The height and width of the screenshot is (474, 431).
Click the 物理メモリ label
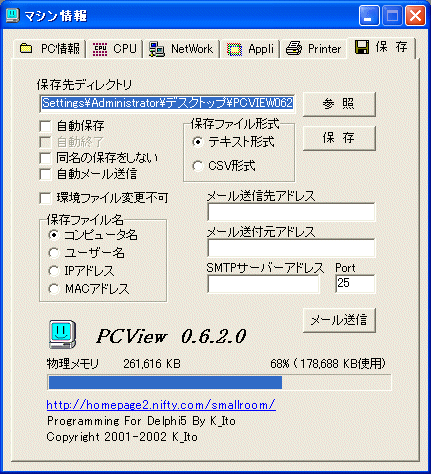tap(73, 364)
